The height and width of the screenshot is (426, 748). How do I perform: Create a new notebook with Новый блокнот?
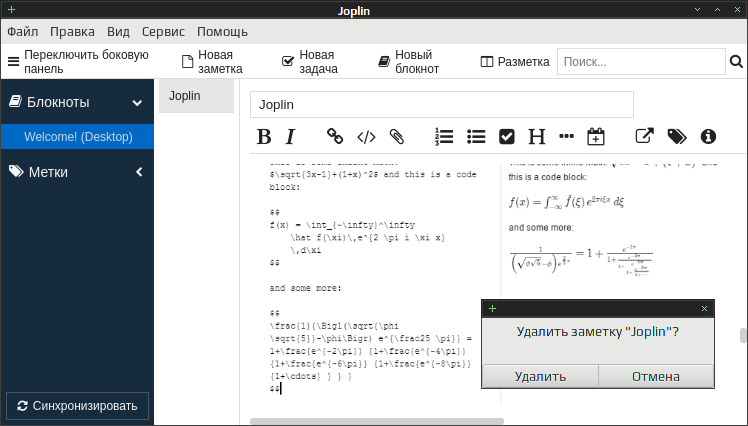point(409,62)
